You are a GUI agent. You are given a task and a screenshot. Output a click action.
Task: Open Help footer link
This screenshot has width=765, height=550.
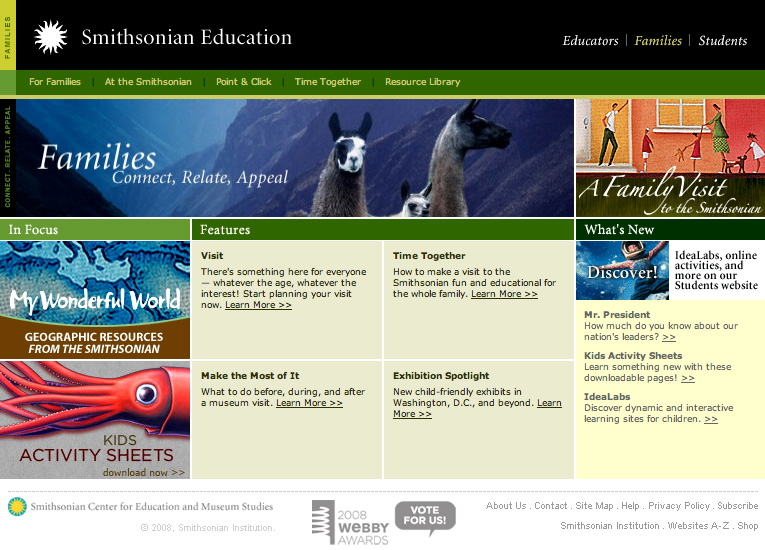630,506
